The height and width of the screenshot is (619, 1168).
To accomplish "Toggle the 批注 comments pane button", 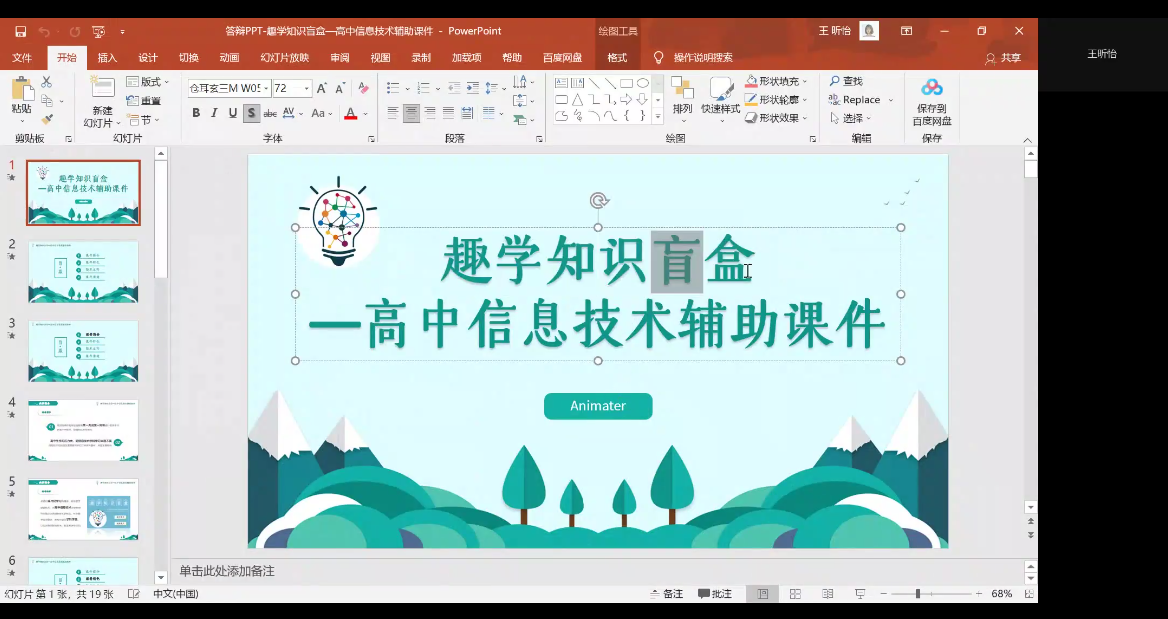I will tap(715, 594).
